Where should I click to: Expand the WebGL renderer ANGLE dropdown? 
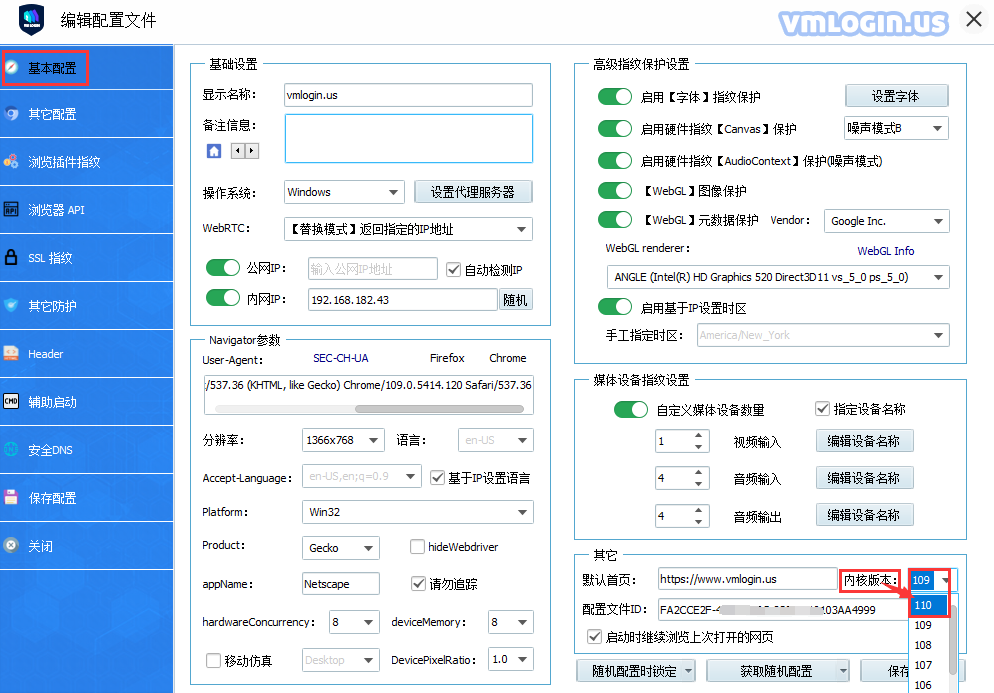pos(778,277)
